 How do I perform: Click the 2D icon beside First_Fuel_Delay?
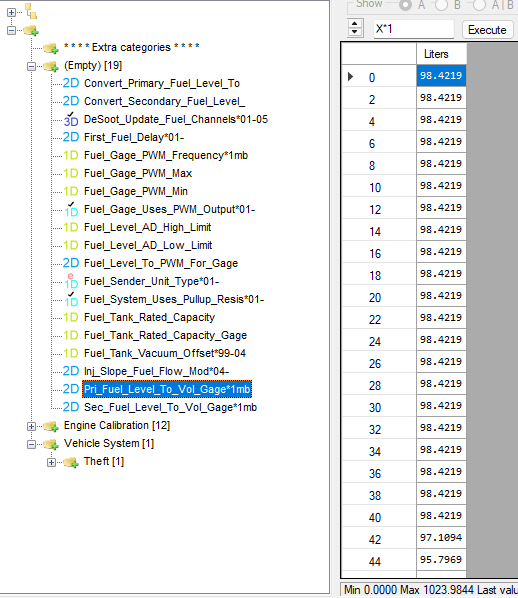point(71,137)
